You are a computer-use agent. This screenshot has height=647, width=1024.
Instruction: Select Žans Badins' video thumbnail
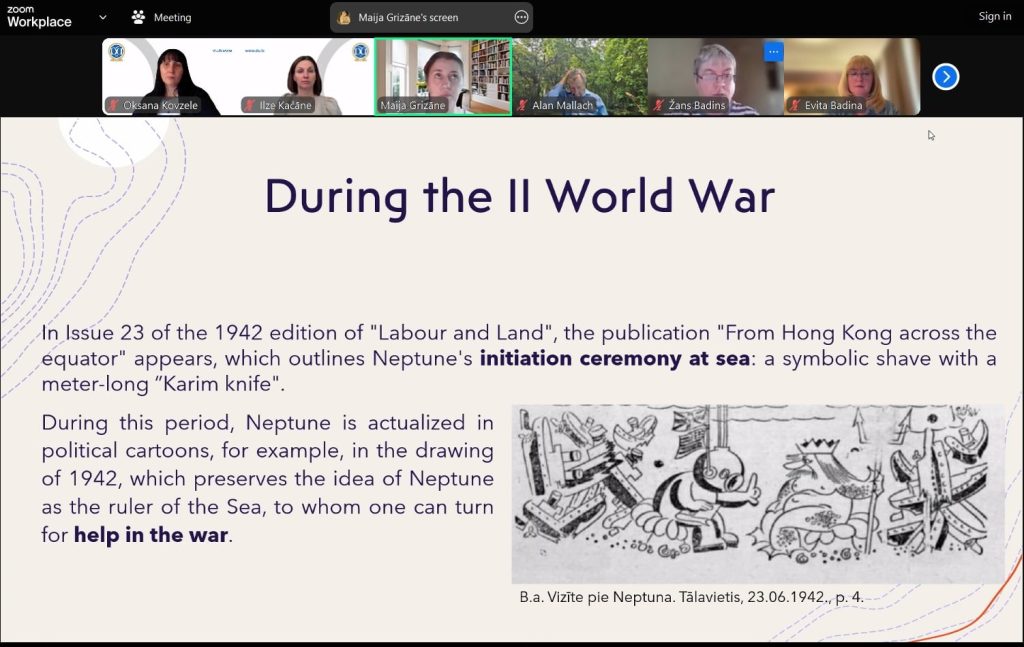716,76
